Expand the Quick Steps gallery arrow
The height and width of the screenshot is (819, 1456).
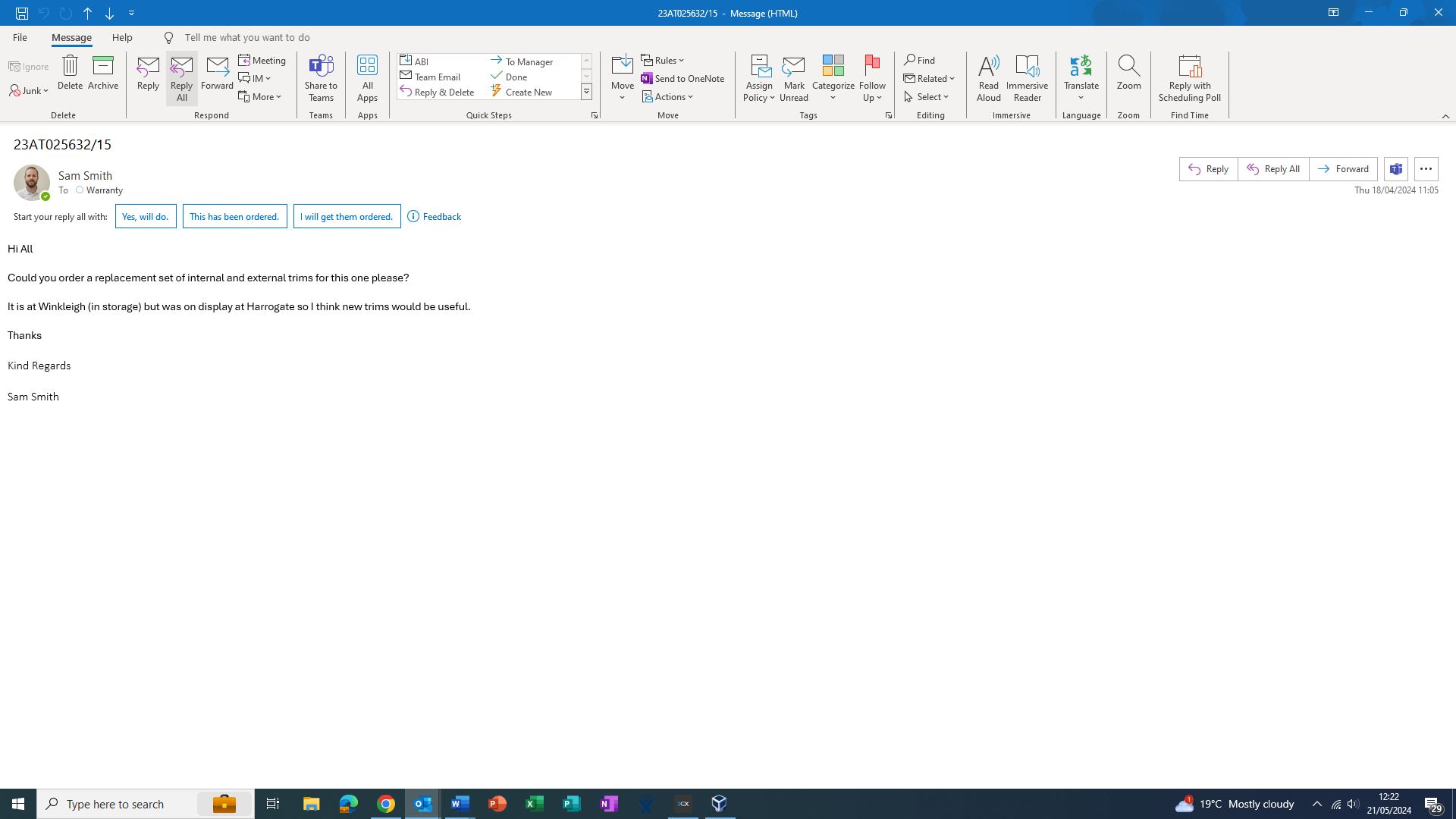click(586, 92)
